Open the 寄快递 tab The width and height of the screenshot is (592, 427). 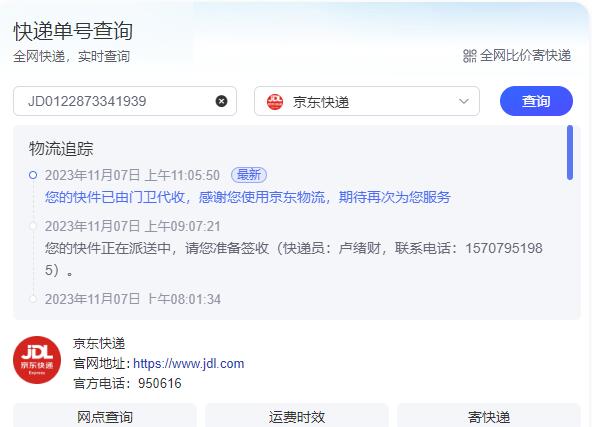tap(489, 416)
